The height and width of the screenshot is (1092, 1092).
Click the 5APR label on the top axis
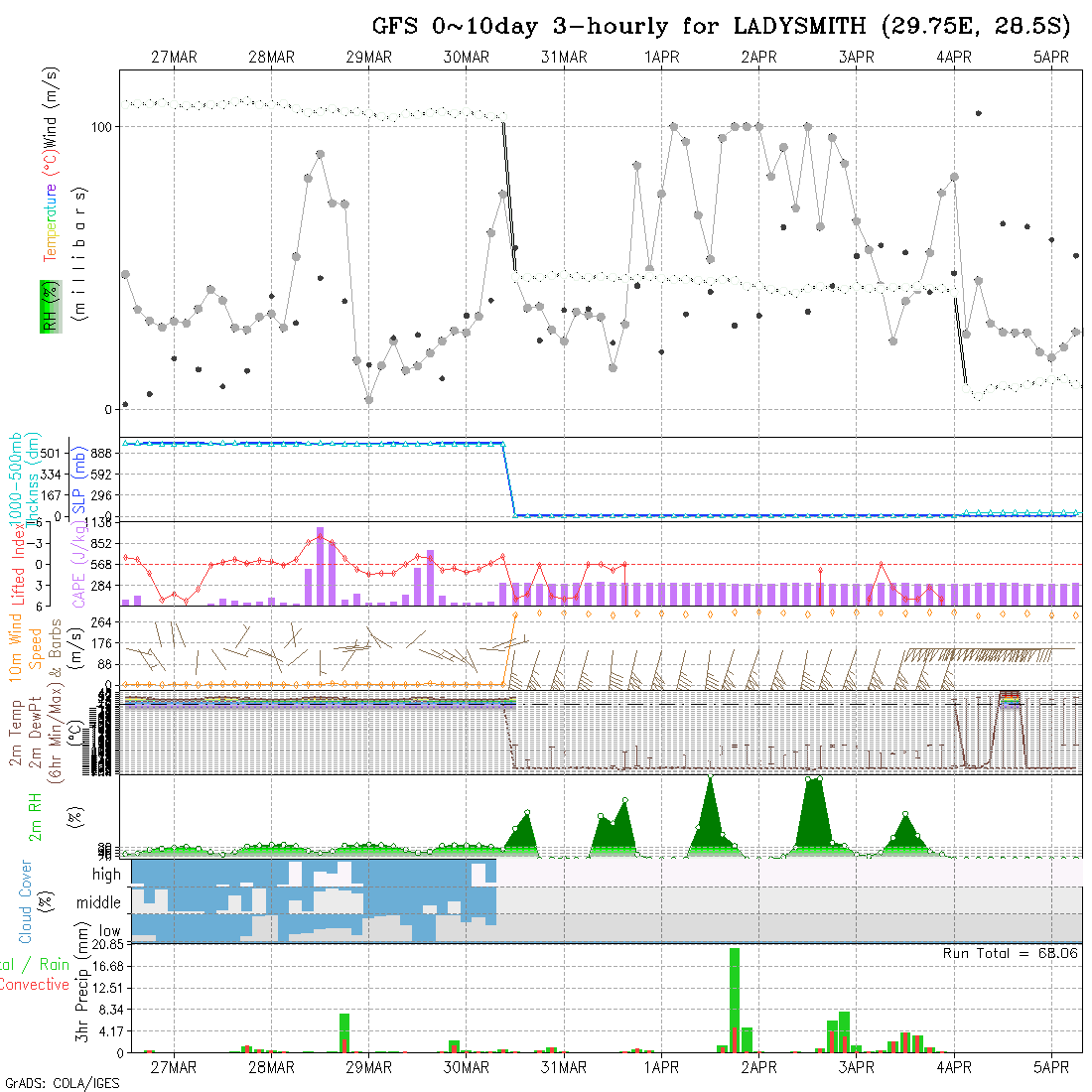click(1051, 58)
